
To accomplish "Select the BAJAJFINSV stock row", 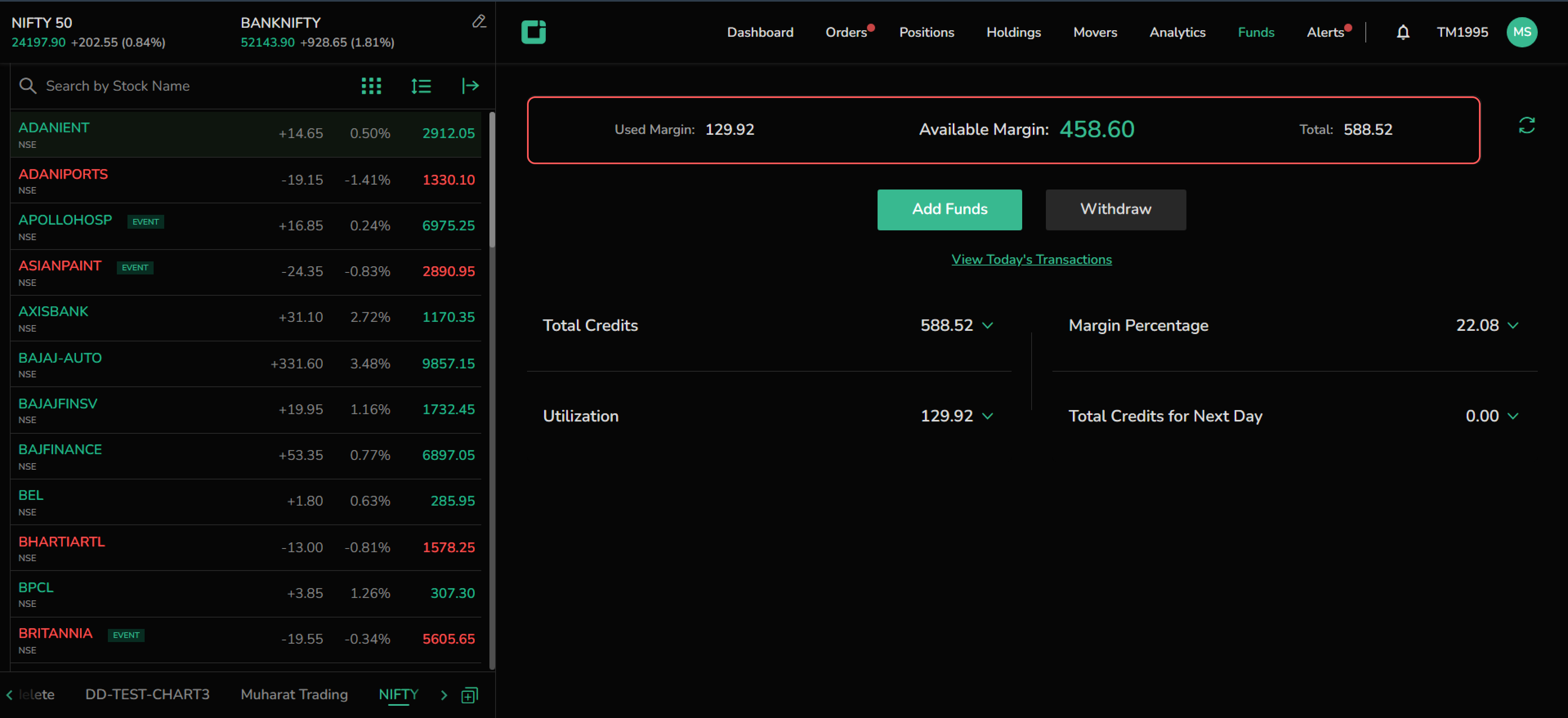I will (246, 410).
